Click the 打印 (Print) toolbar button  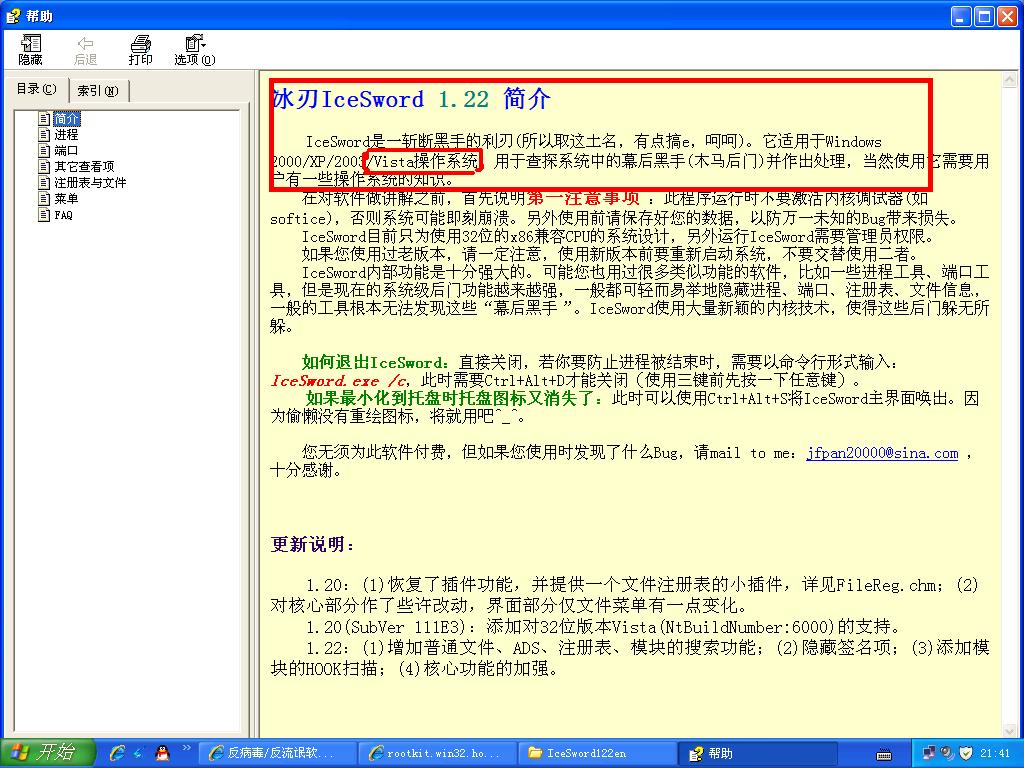coord(140,50)
